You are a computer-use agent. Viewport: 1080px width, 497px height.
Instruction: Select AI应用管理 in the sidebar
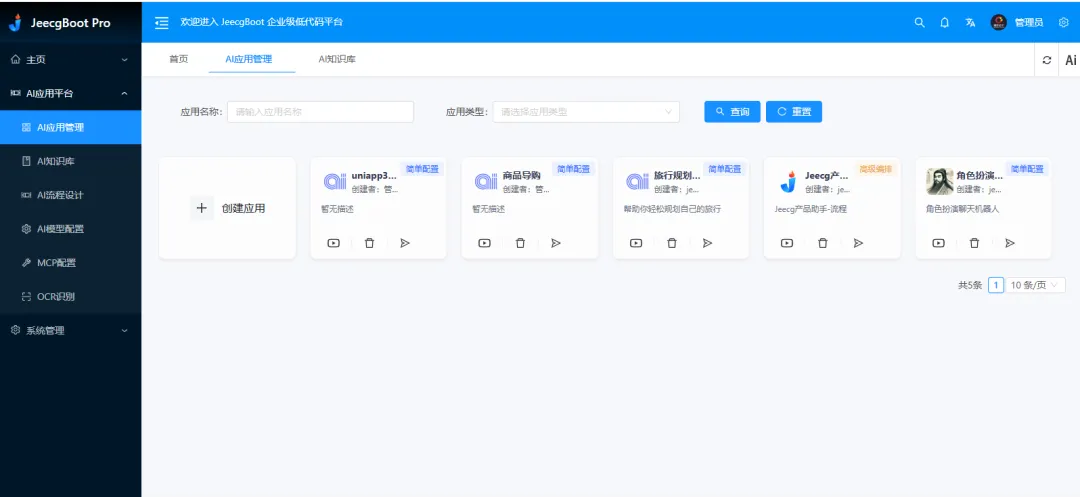tap(70, 127)
